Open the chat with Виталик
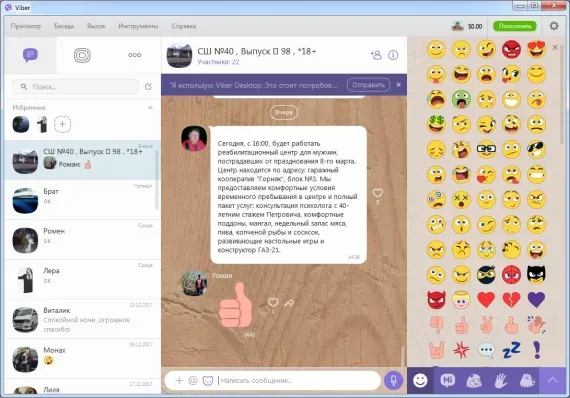The height and width of the screenshot is (398, 570). (82, 319)
